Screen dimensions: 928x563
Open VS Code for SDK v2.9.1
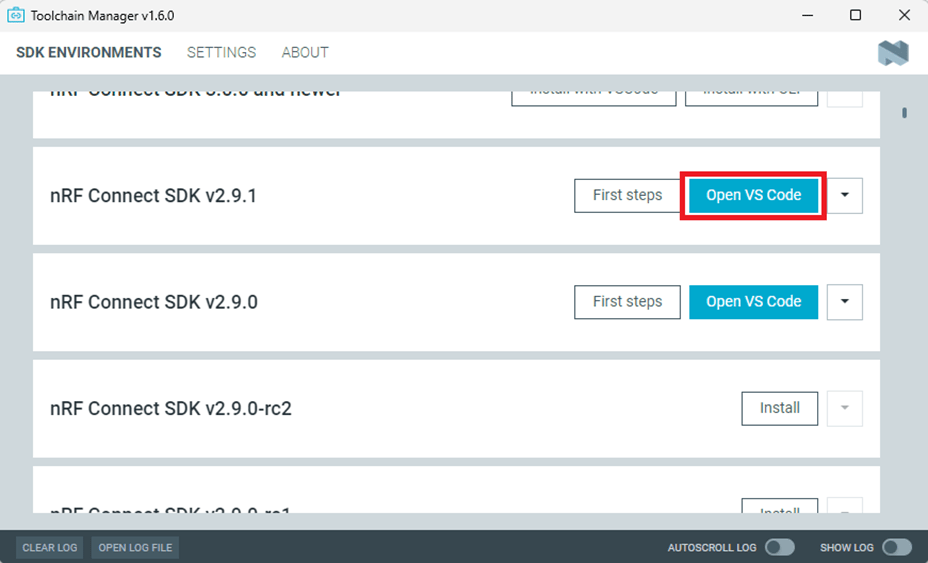753,196
